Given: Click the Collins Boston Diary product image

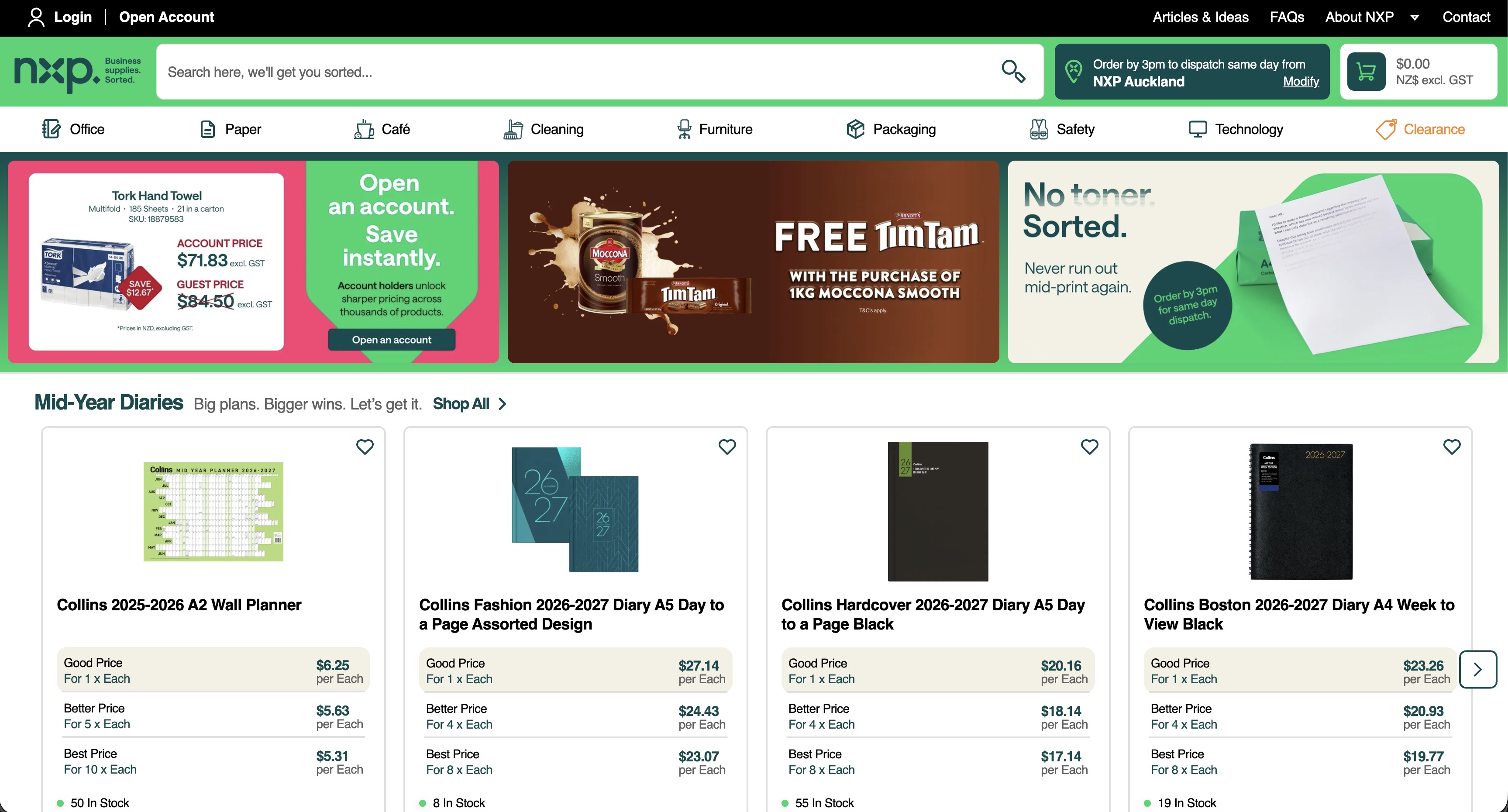Looking at the screenshot, I should pyautogui.click(x=1300, y=512).
